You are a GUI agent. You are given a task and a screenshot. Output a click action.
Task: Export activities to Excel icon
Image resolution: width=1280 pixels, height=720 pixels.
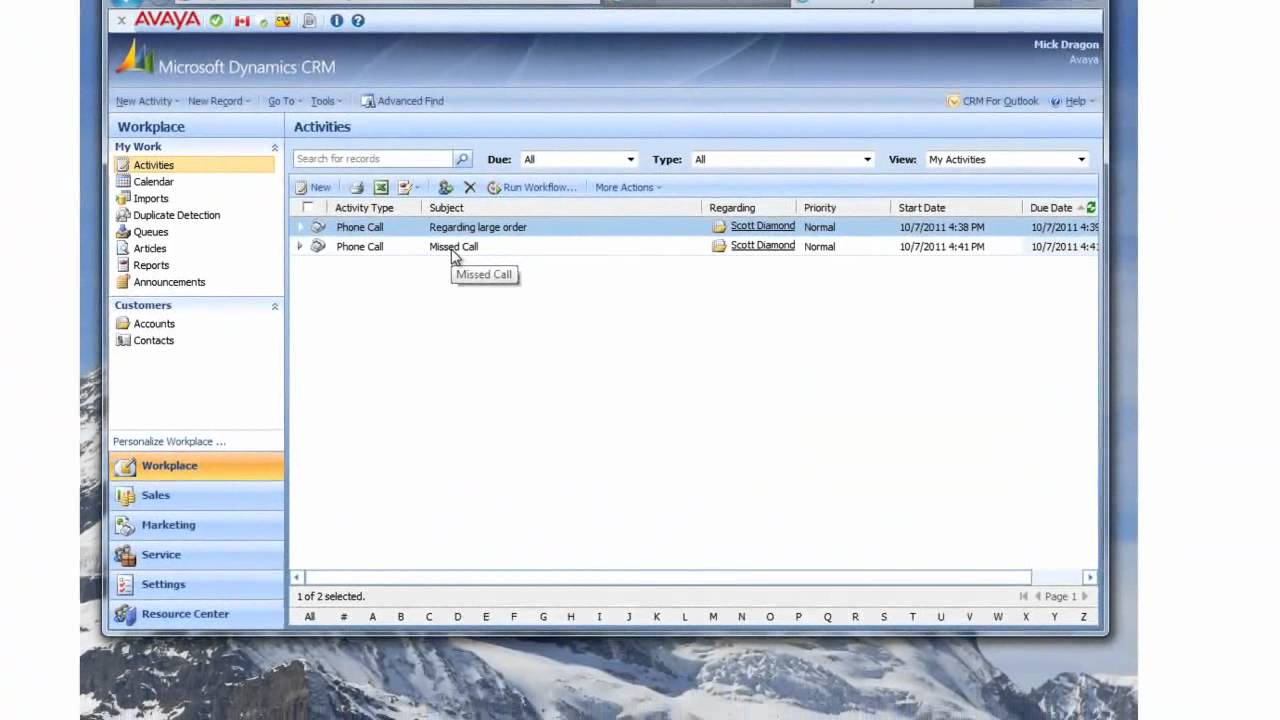380,187
